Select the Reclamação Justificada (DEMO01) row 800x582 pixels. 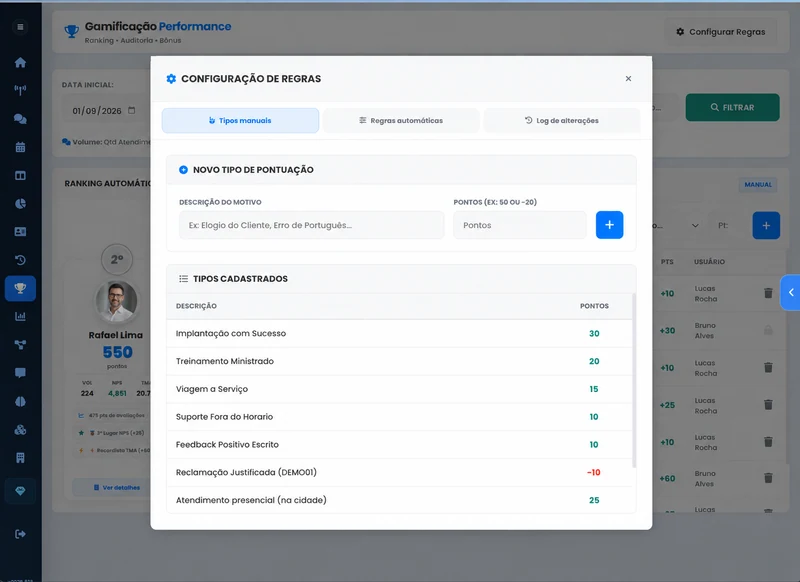coord(399,472)
